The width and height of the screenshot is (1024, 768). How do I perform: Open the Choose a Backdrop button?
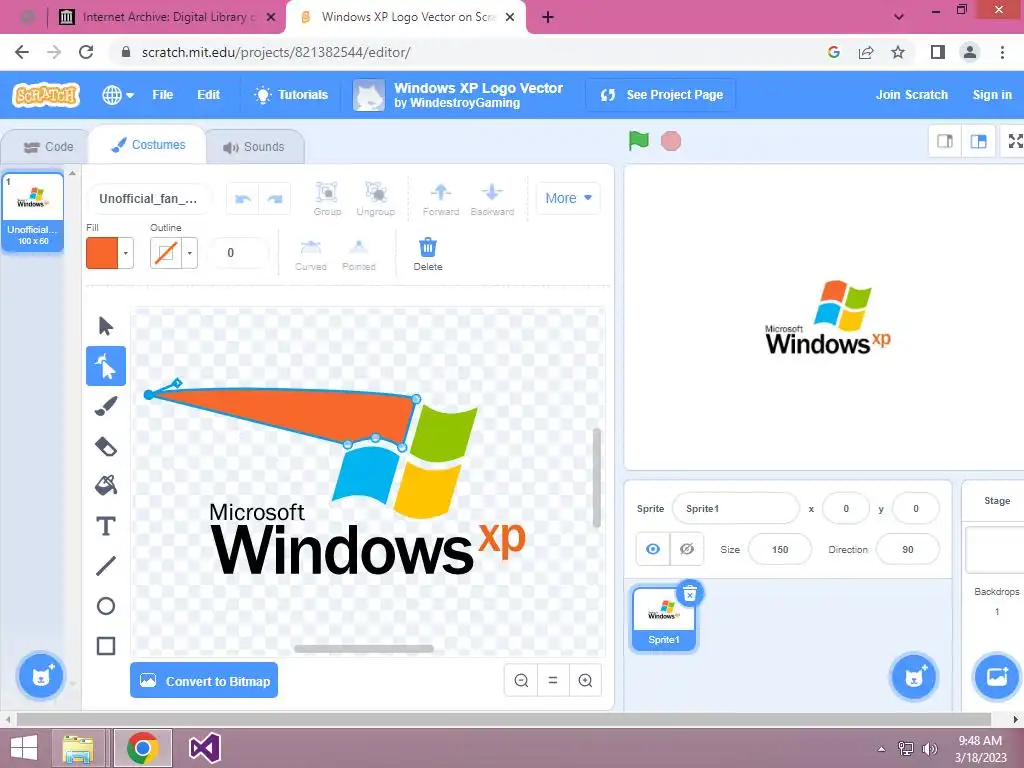coord(997,677)
